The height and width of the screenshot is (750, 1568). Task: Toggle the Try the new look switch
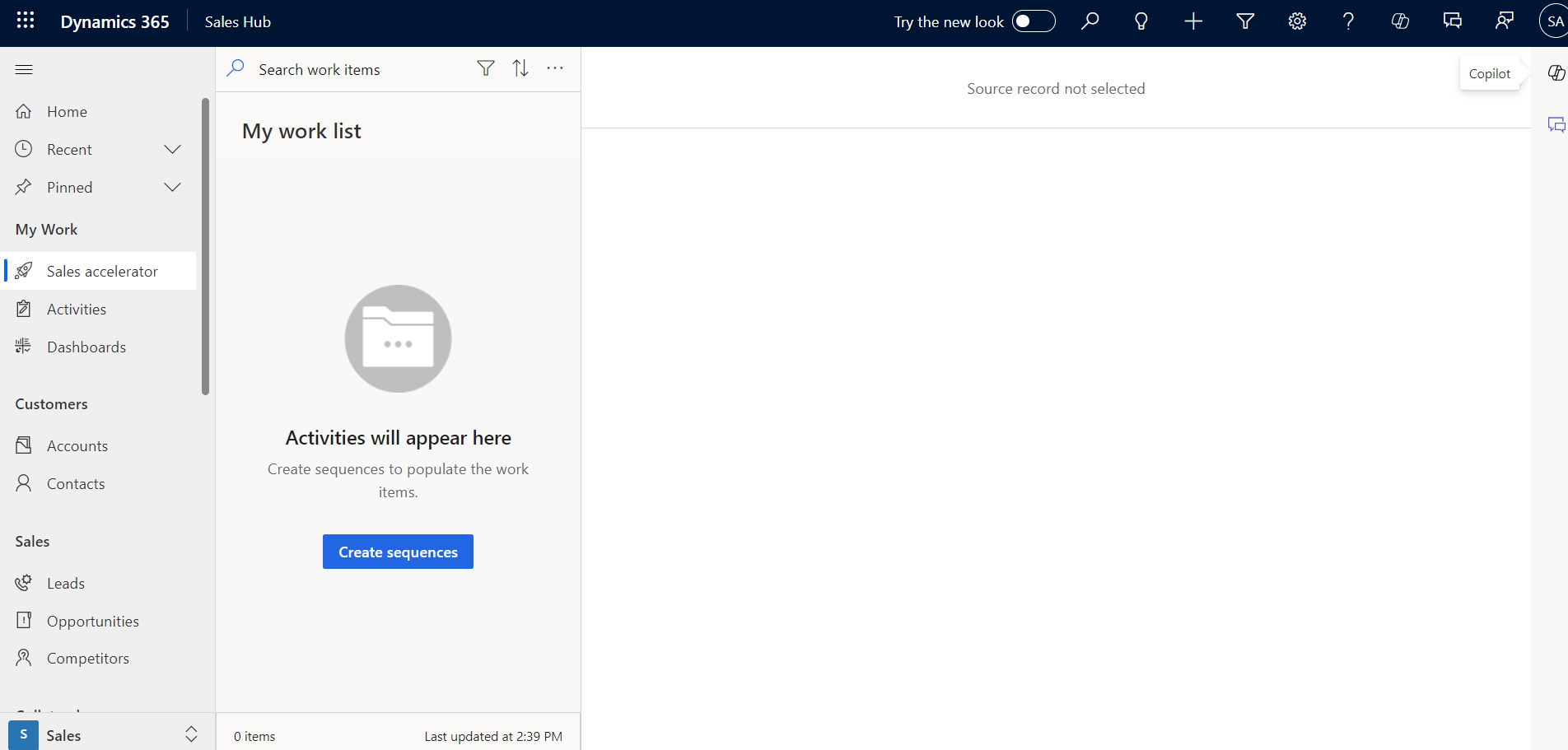point(1033,21)
